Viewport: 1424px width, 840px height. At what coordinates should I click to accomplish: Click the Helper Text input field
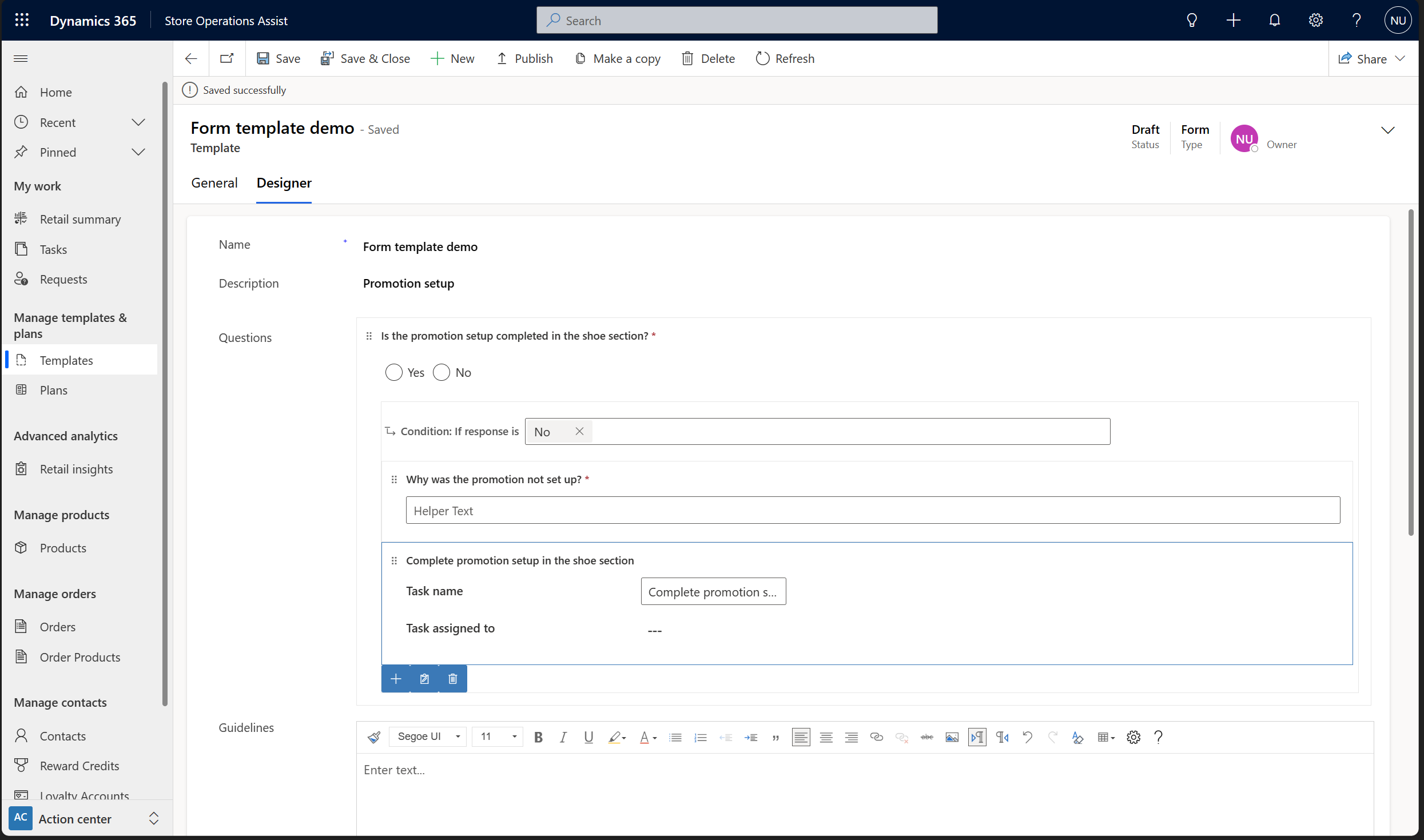coord(871,509)
